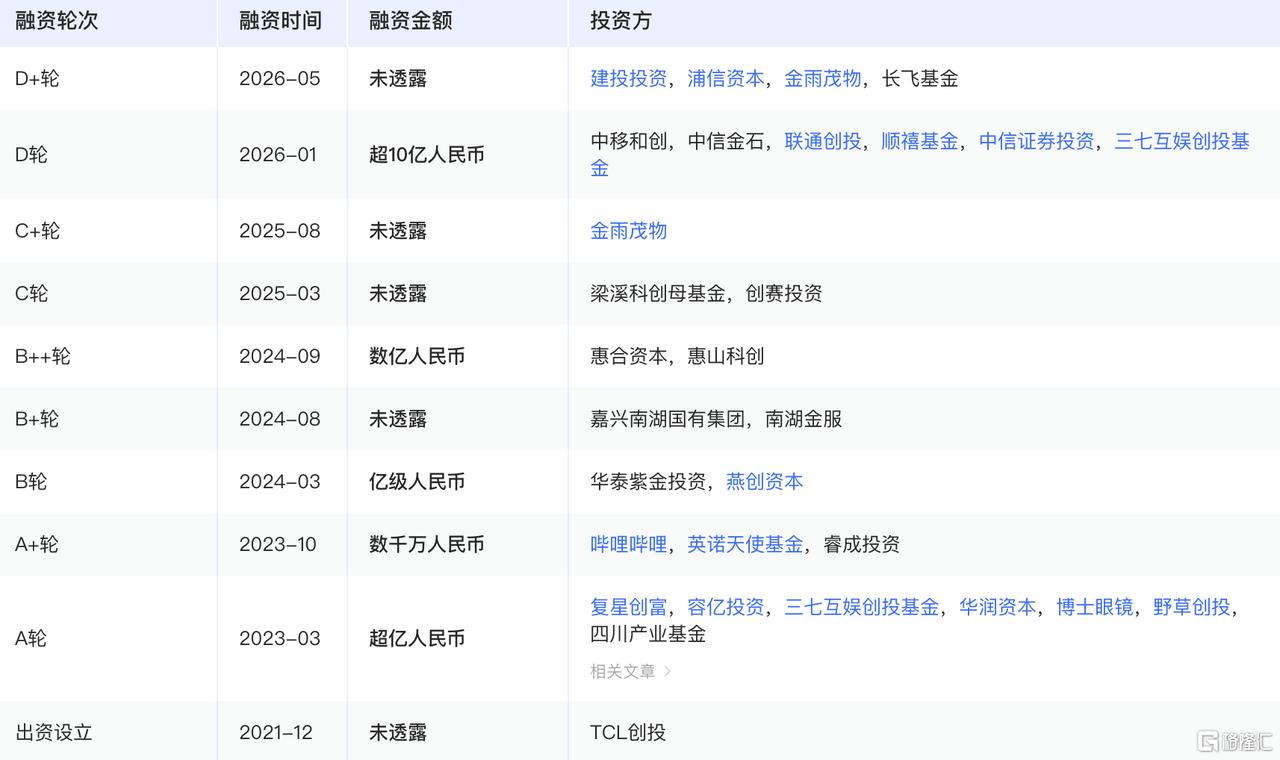Click 未透露 in the 2021-12 row

coord(398,732)
